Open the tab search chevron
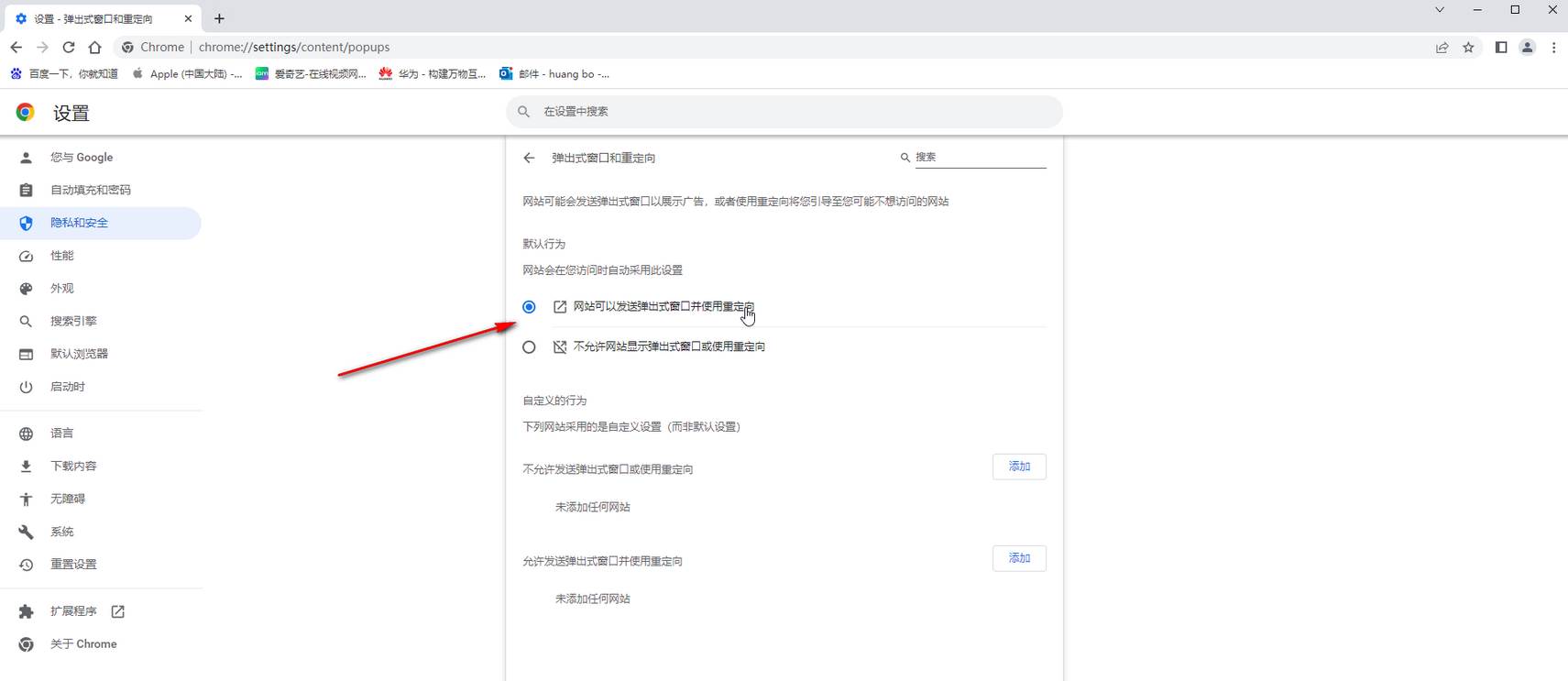Screen dimensions: 1568x681 click(1440, 10)
